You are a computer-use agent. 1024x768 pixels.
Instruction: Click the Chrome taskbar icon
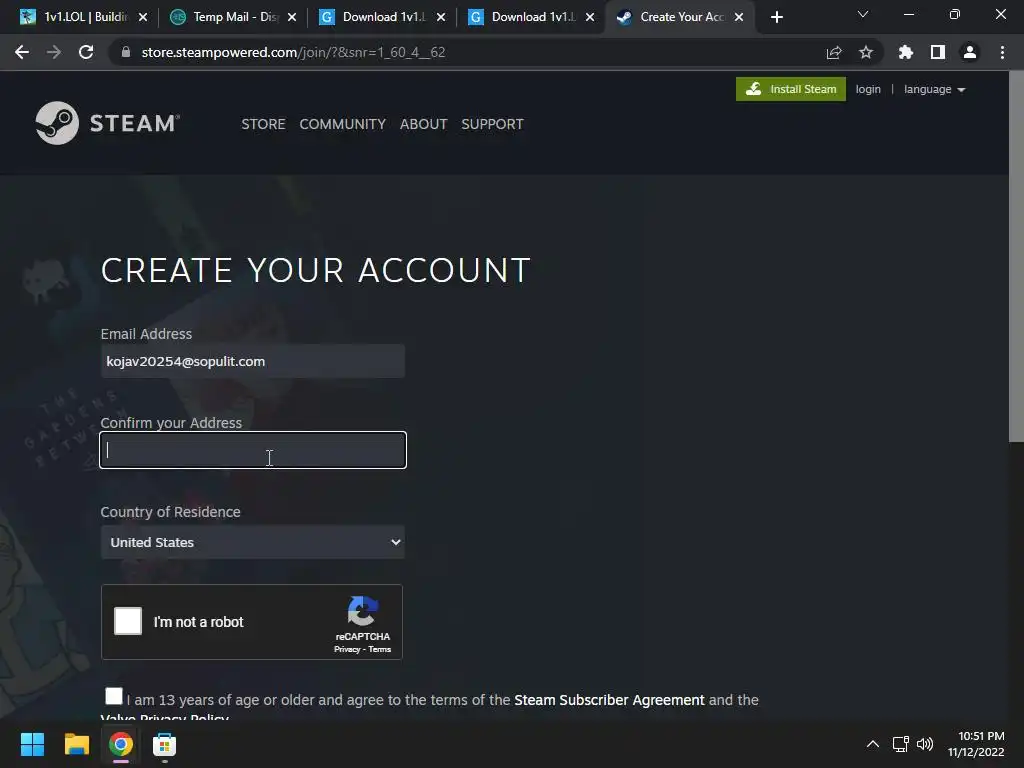pos(121,744)
